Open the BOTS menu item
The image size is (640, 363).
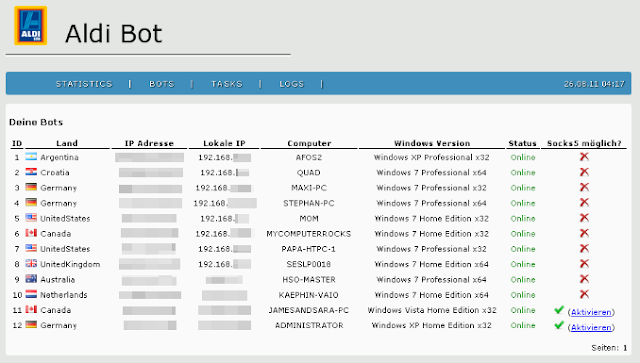[162, 84]
